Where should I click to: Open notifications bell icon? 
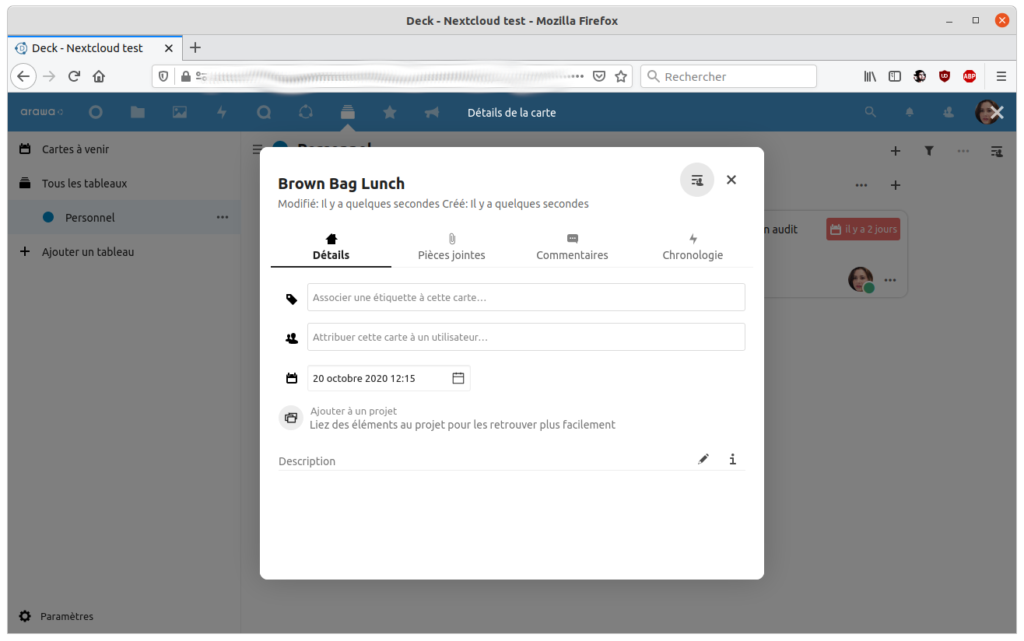coord(909,112)
